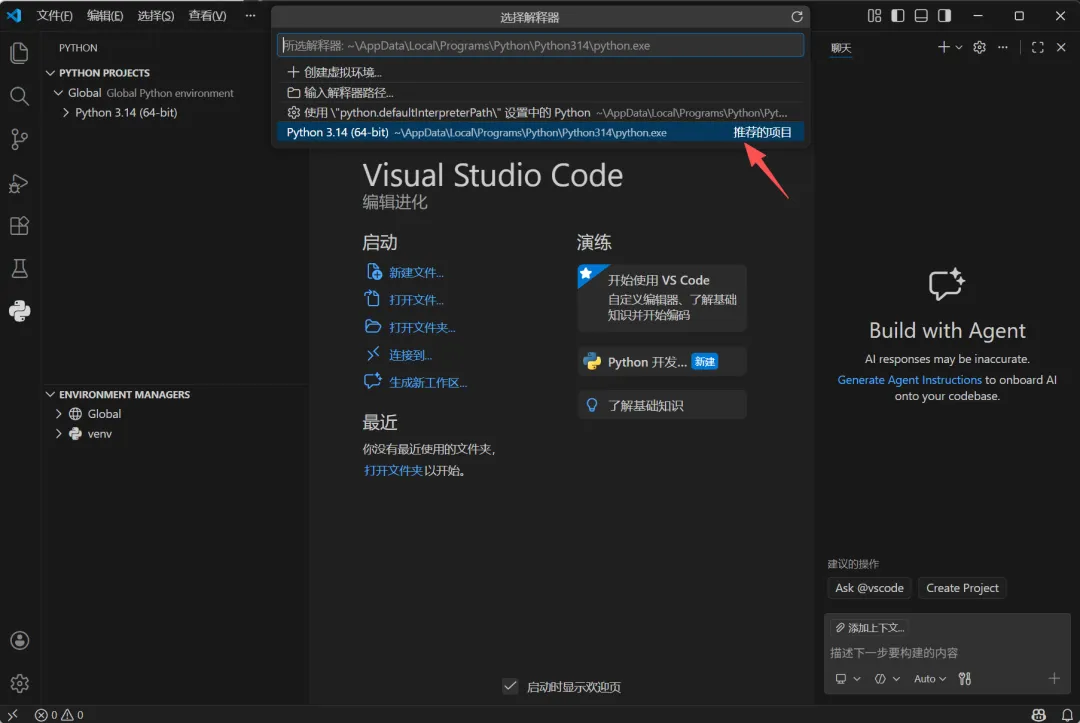Image resolution: width=1080 pixels, height=723 pixels.
Task: Click the remote window status bar icon
Action: pos(12,715)
